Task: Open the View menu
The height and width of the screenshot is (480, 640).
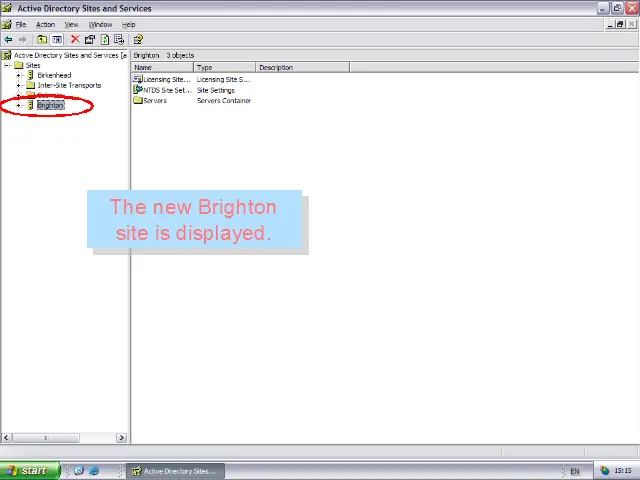Action: pos(71,24)
